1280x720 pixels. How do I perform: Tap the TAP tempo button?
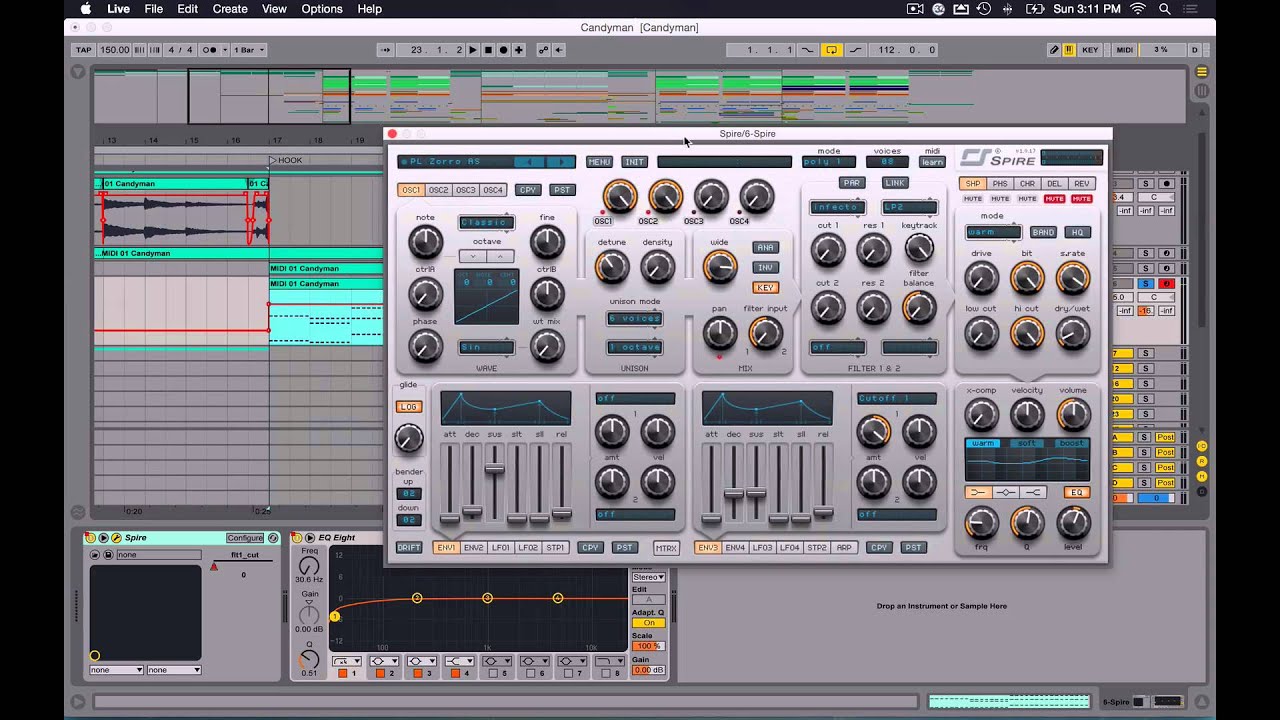(x=85, y=50)
